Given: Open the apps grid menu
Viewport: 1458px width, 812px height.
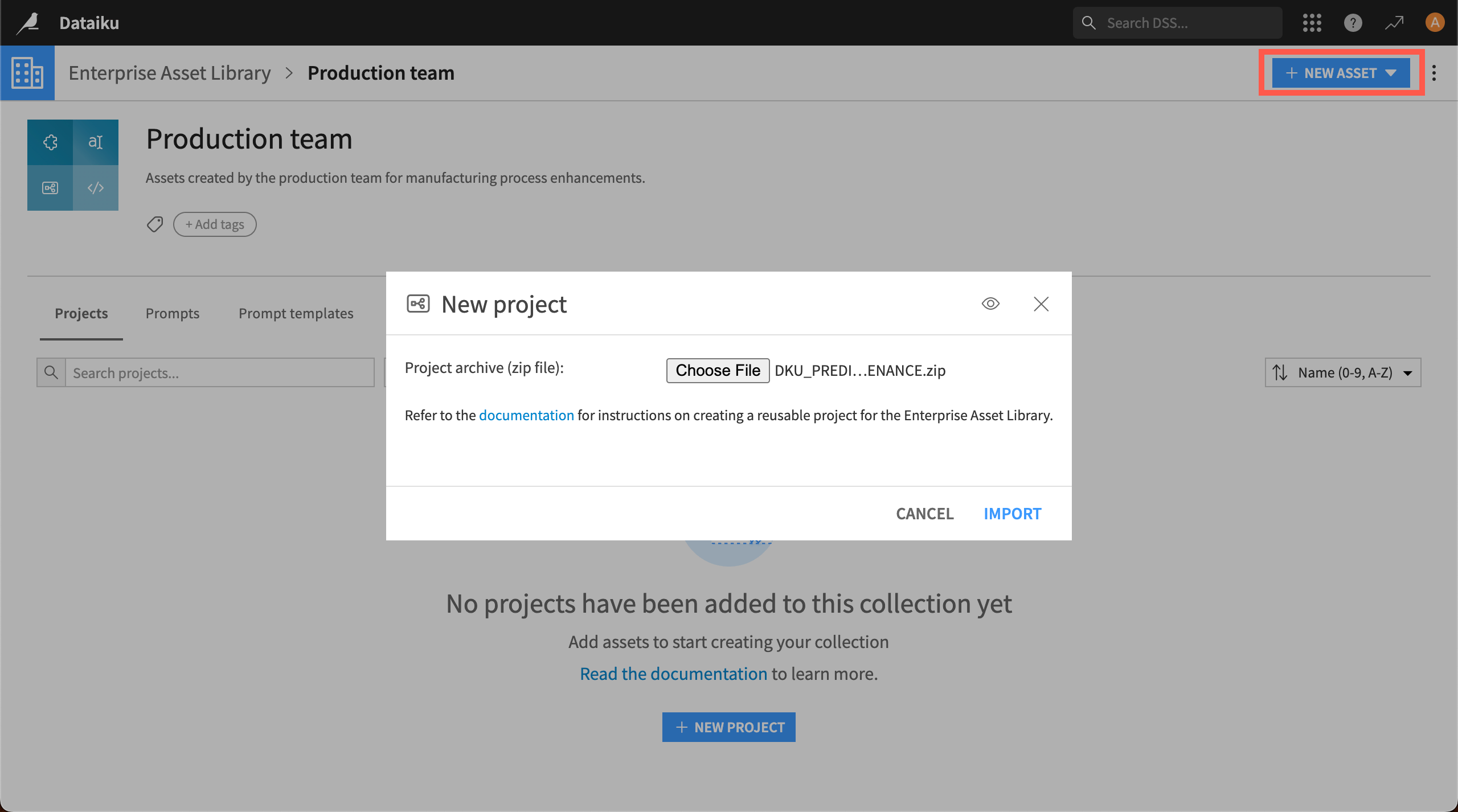Looking at the screenshot, I should click(1312, 23).
